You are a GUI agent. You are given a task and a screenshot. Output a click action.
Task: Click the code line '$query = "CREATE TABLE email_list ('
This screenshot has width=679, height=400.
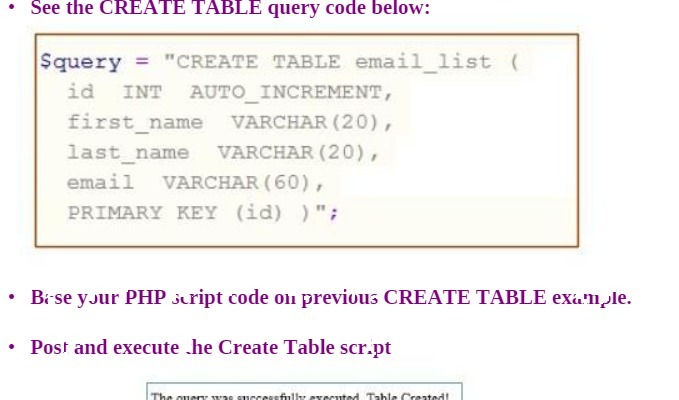(279, 62)
